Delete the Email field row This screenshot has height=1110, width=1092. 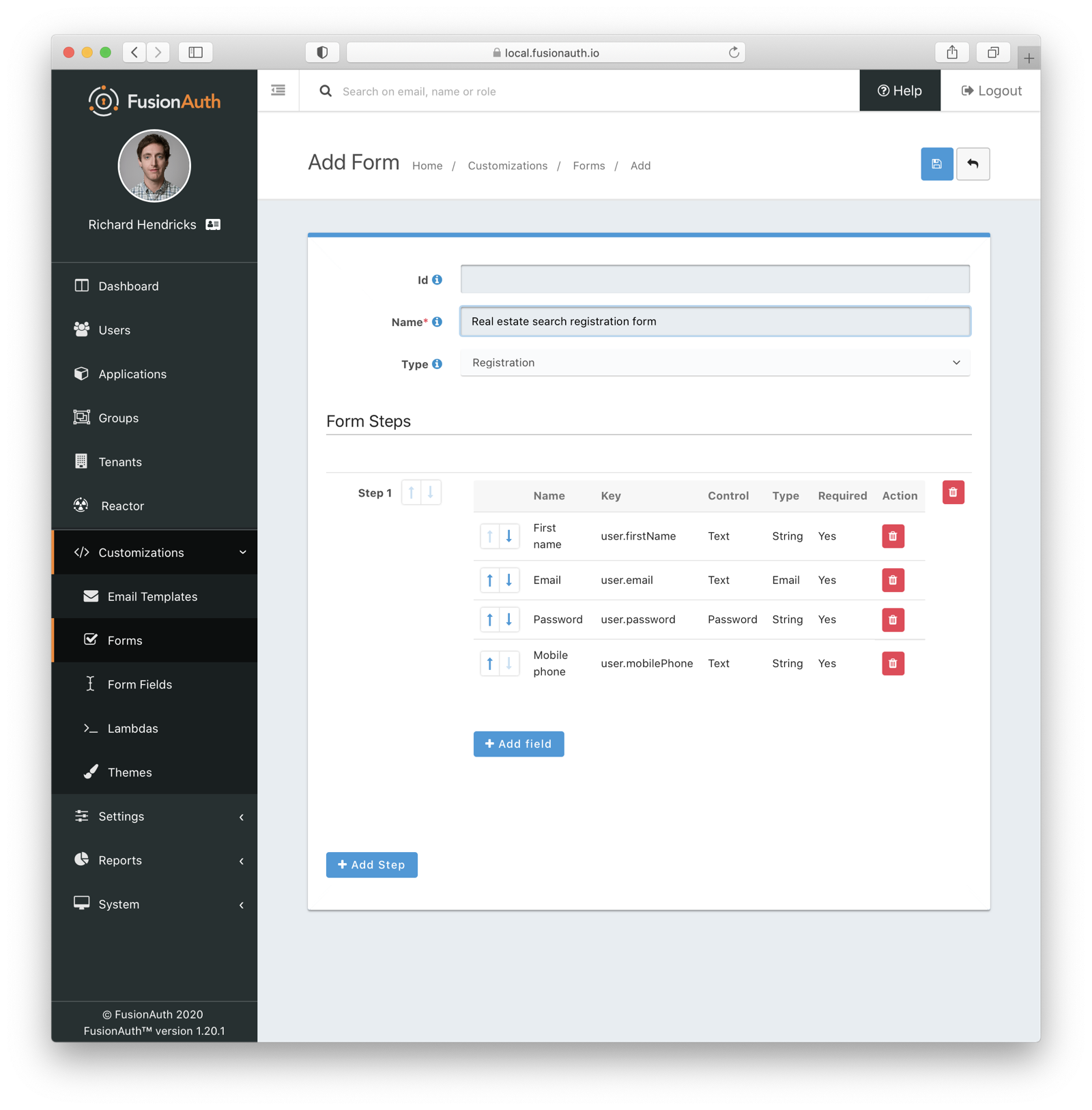pos(893,581)
